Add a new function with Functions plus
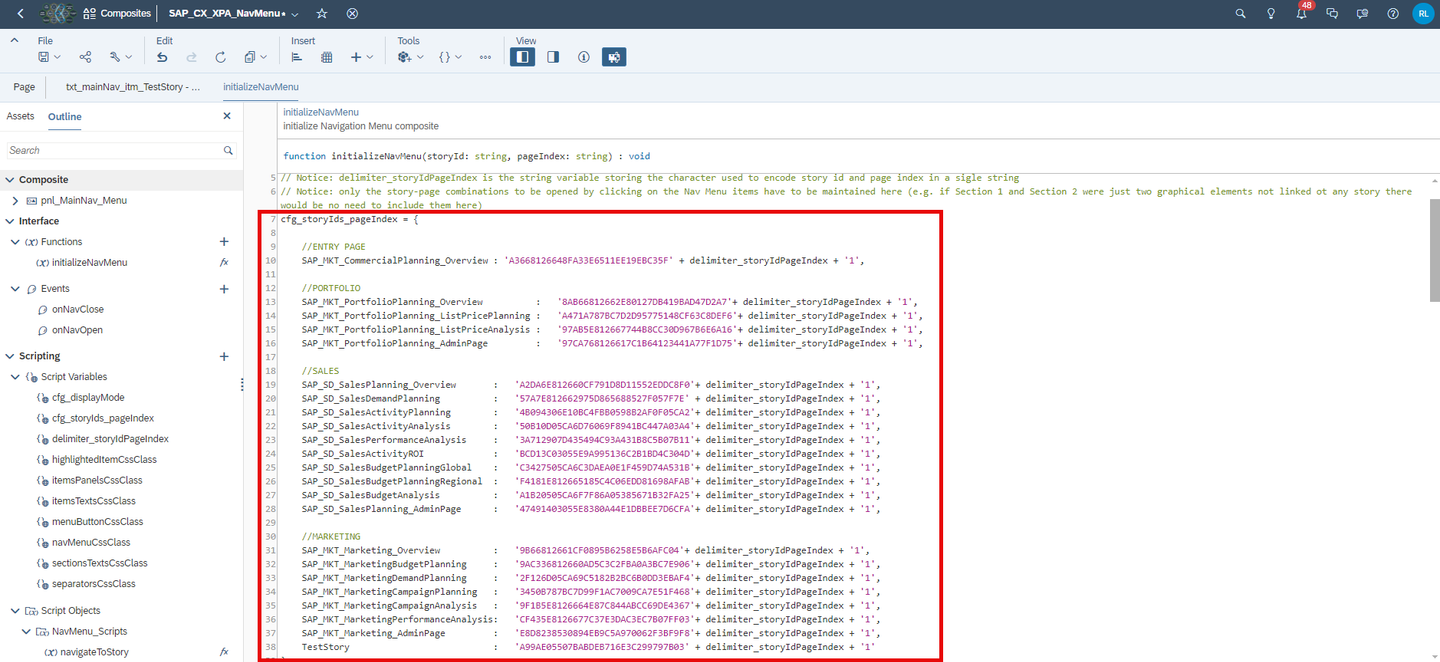 (x=224, y=242)
